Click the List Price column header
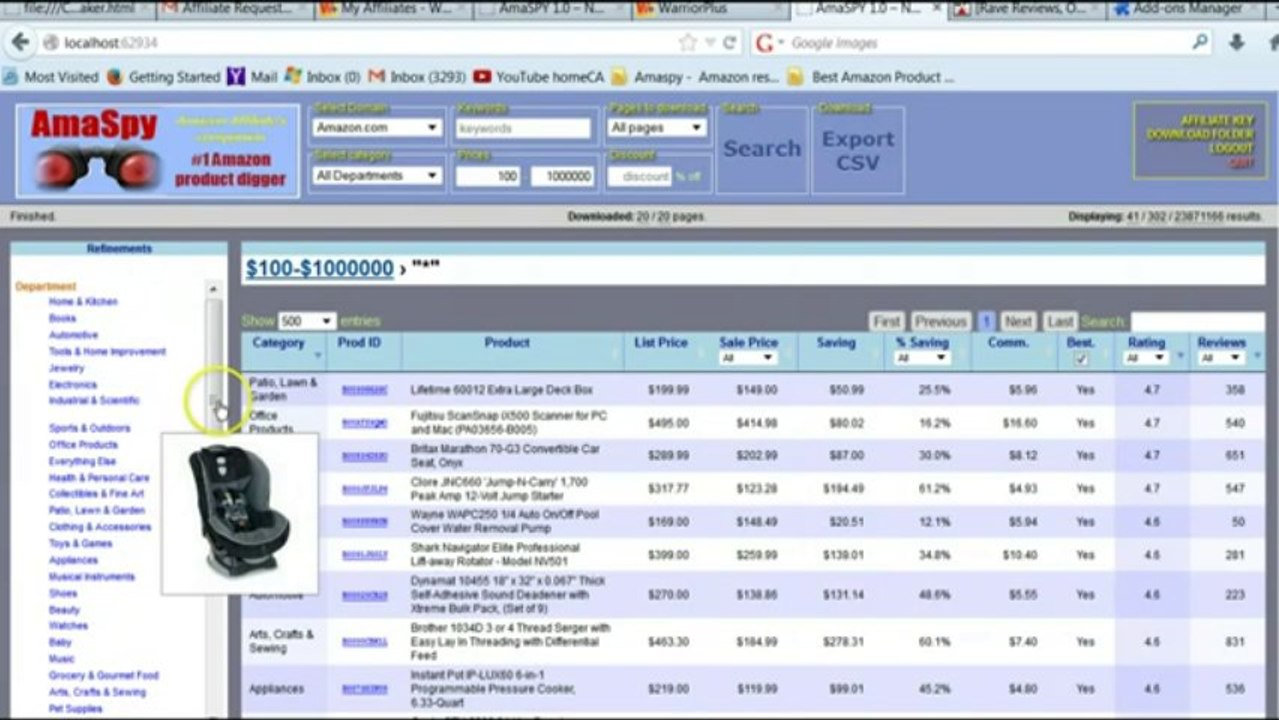 tap(661, 343)
